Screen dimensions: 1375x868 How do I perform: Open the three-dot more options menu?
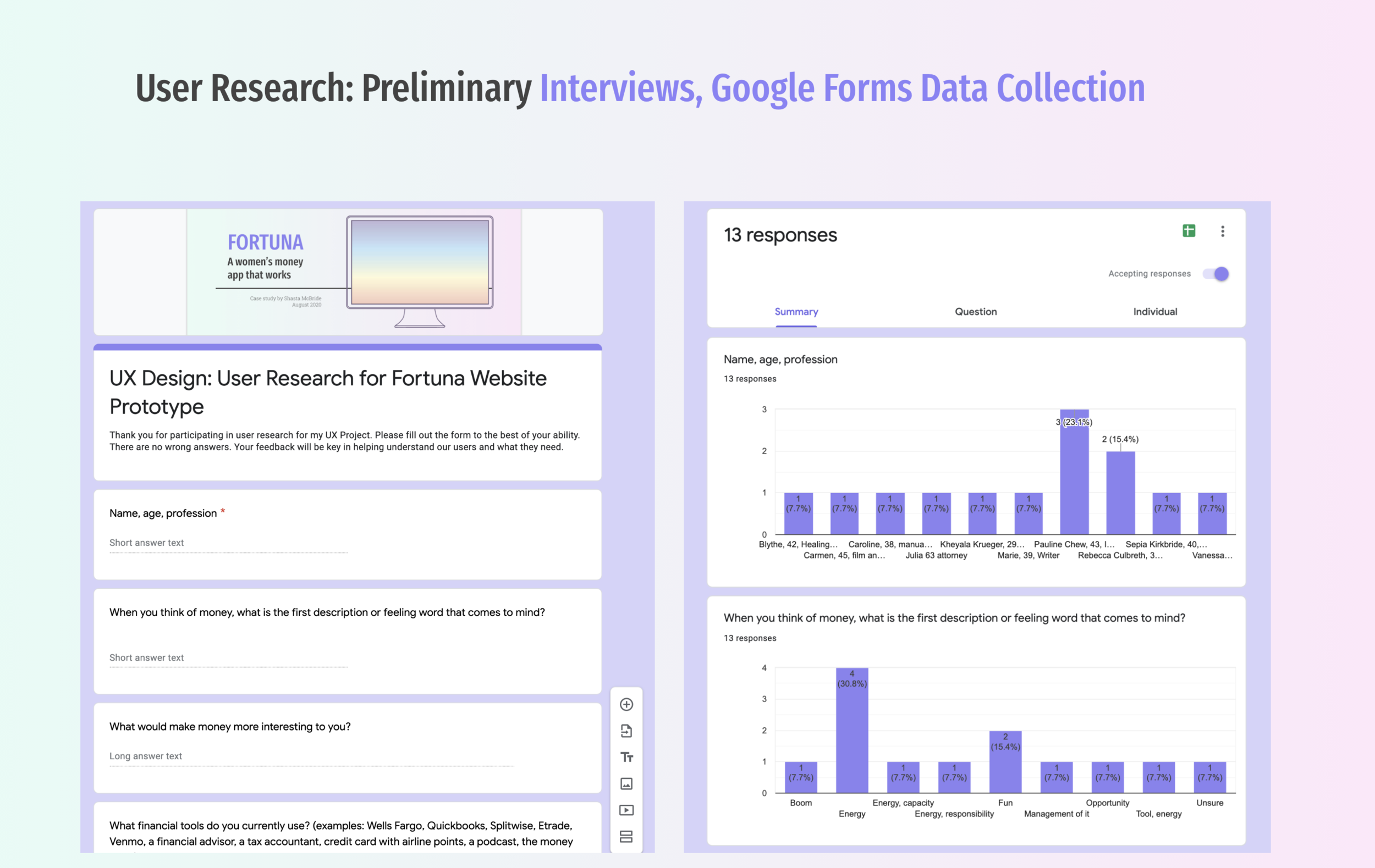coord(1223,231)
